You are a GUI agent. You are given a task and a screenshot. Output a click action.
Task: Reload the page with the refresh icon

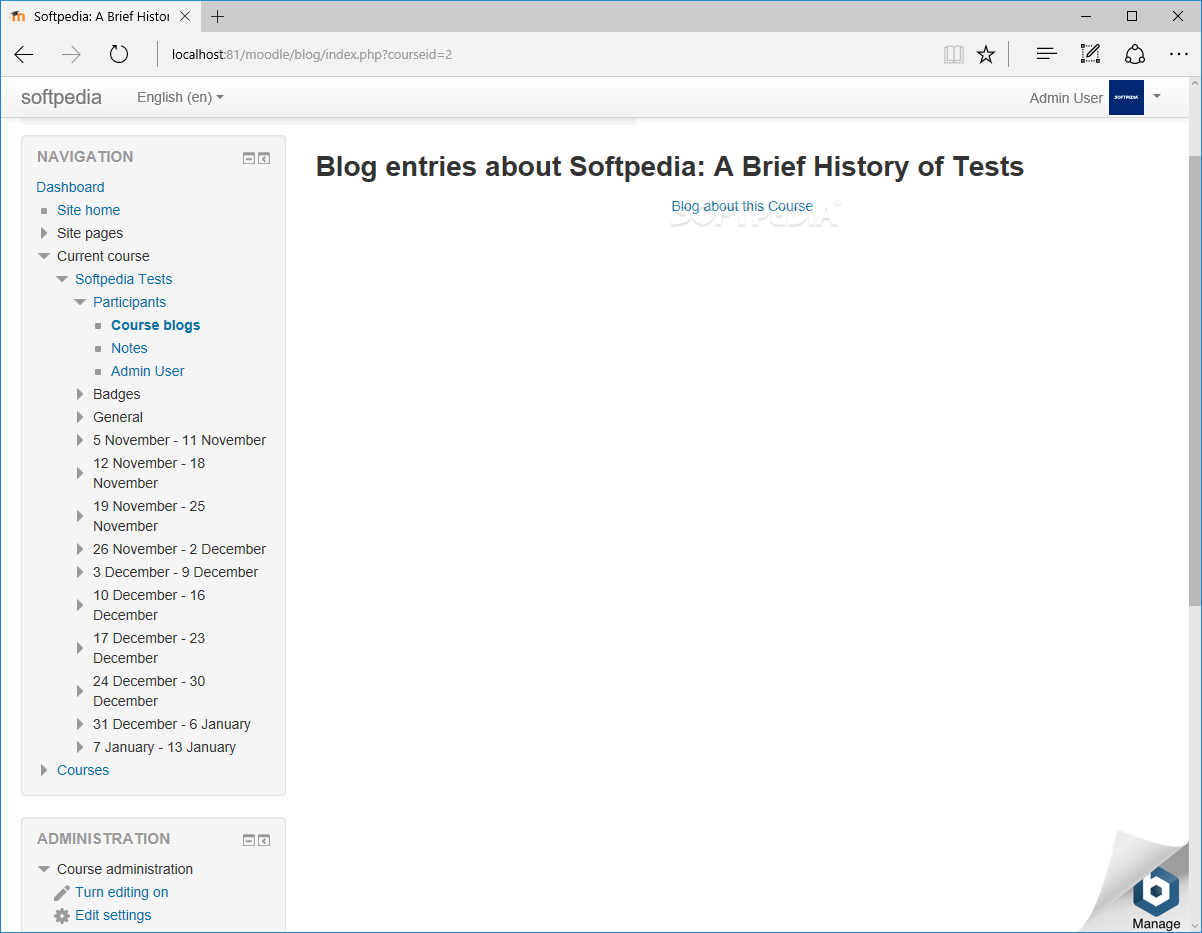119,54
